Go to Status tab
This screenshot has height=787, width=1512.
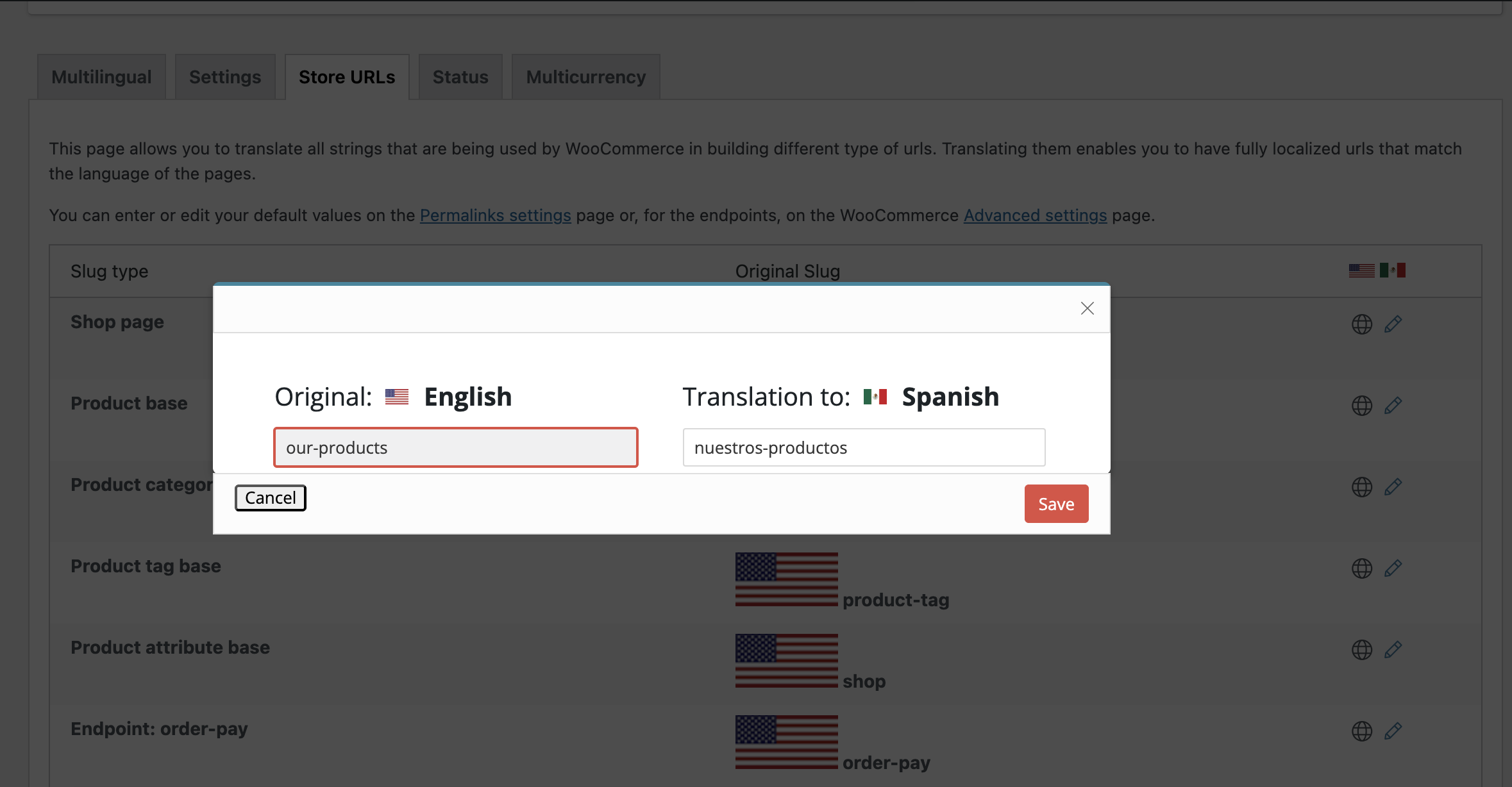(x=460, y=77)
